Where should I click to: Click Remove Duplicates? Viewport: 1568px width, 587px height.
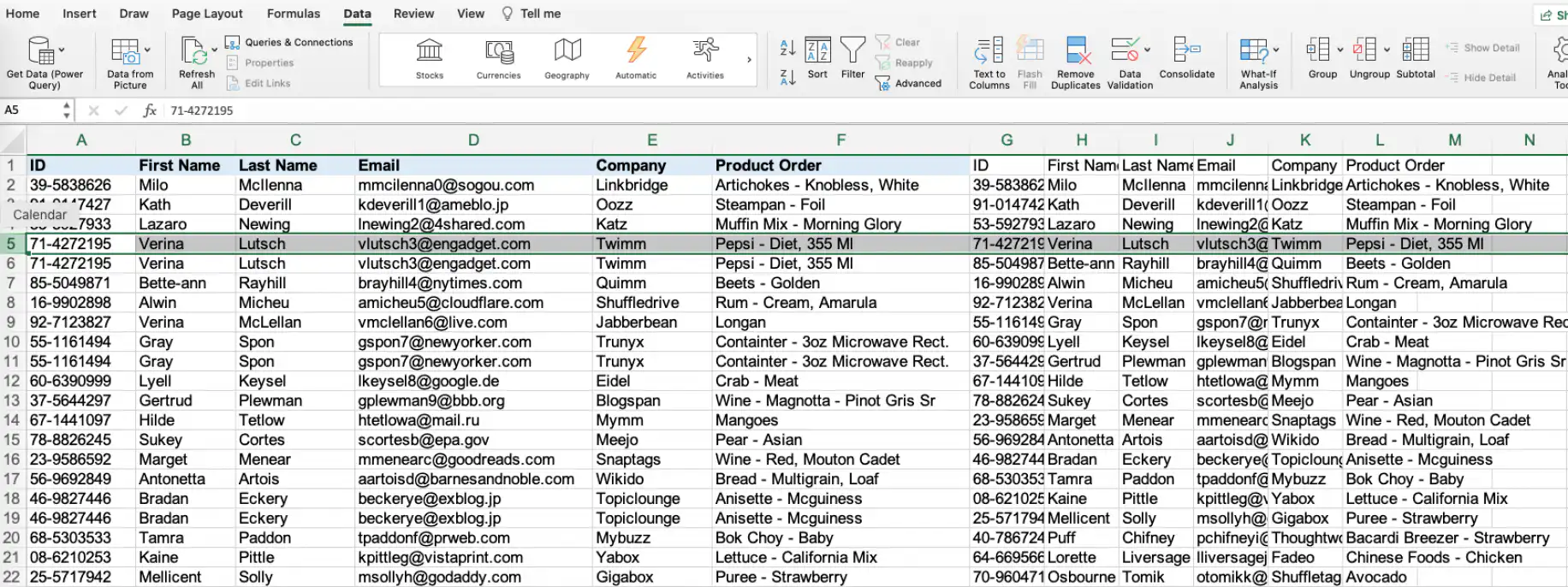[x=1076, y=63]
